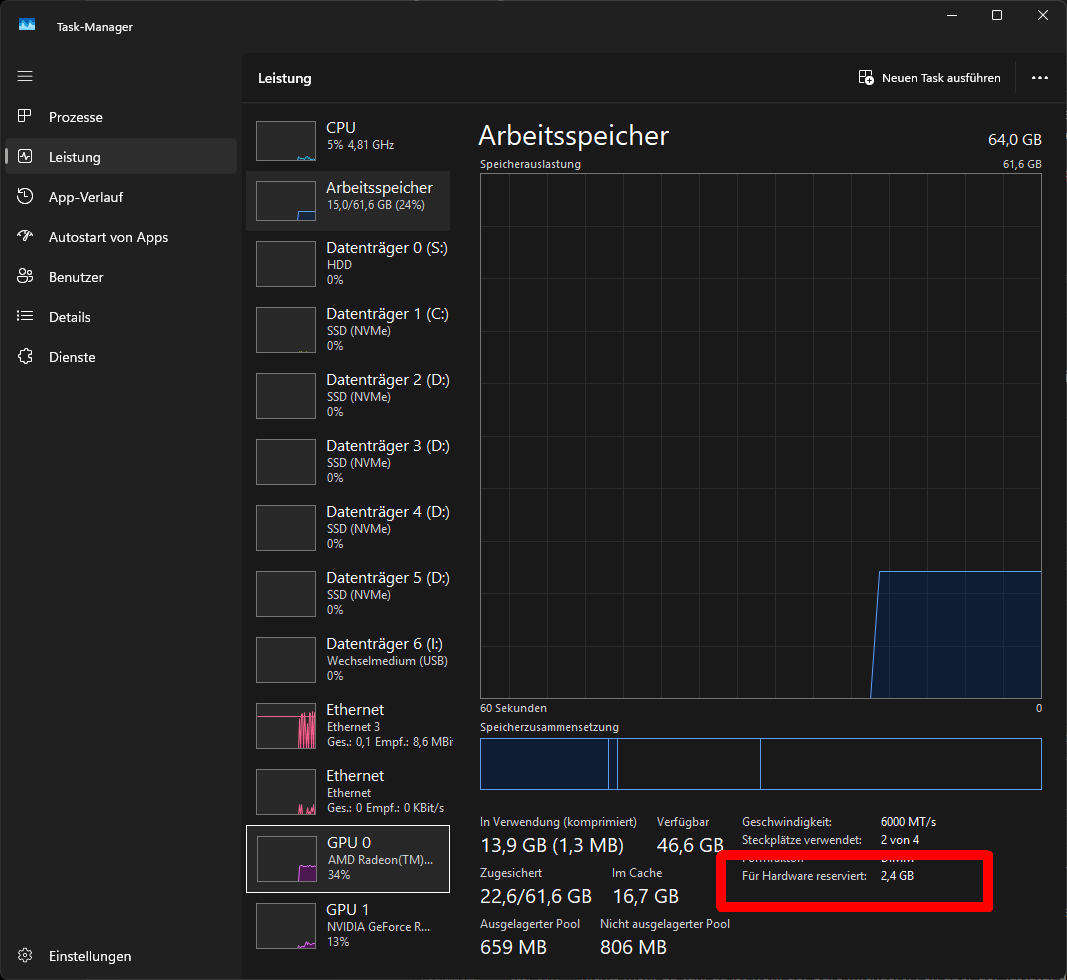
Task: Click the Speicherauslastung usage graph
Action: (760, 436)
